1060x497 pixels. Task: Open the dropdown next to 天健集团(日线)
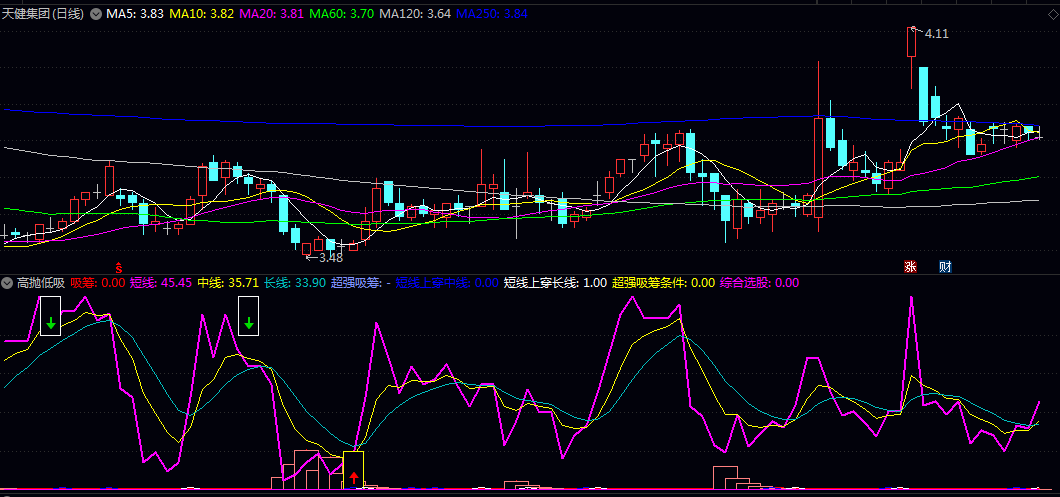pyautogui.click(x=96, y=14)
